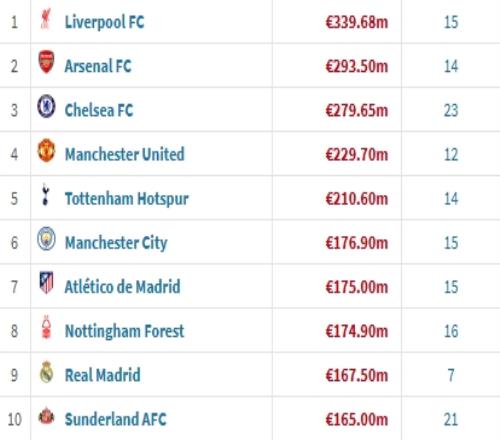Screen dimensions: 500x440
Task: Click the Manchester United crest icon
Action: [x=46, y=150]
